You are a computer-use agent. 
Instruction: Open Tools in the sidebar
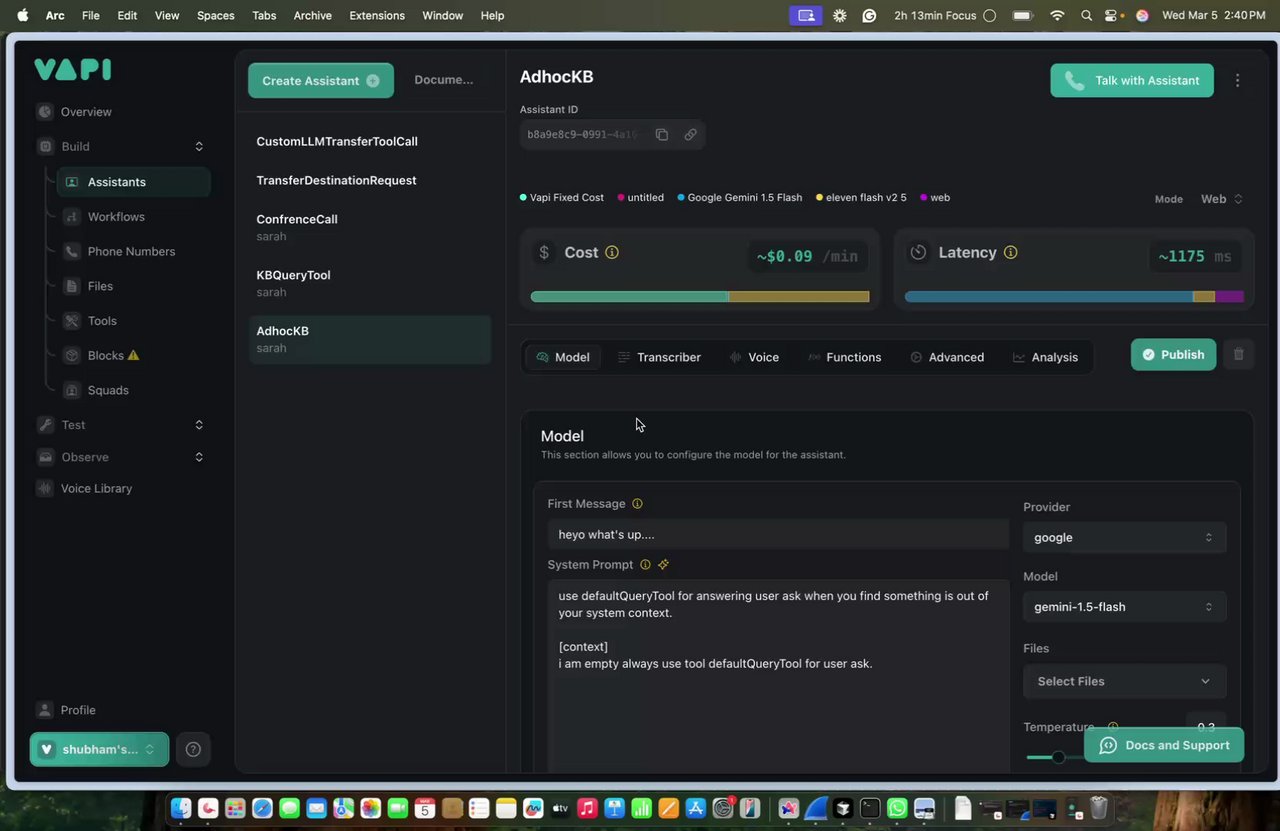[x=102, y=321]
